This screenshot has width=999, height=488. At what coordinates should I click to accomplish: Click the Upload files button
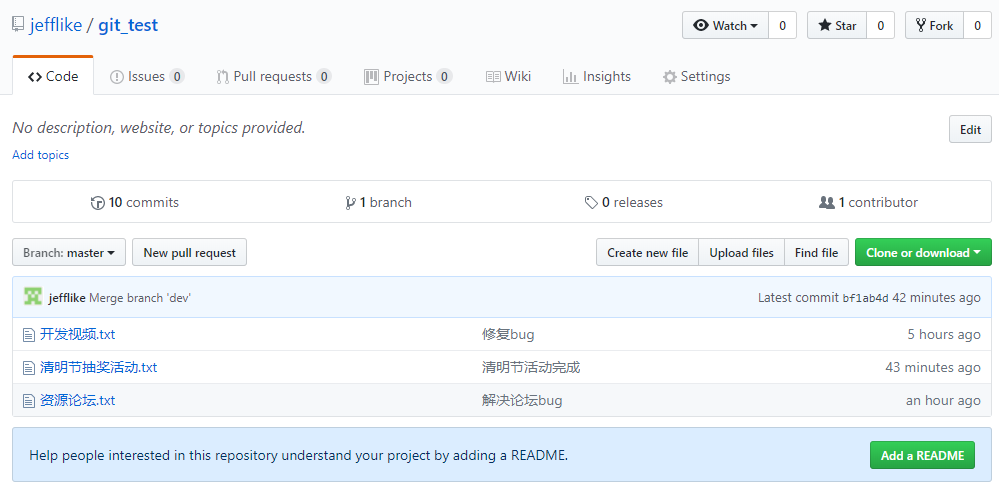[x=742, y=252]
